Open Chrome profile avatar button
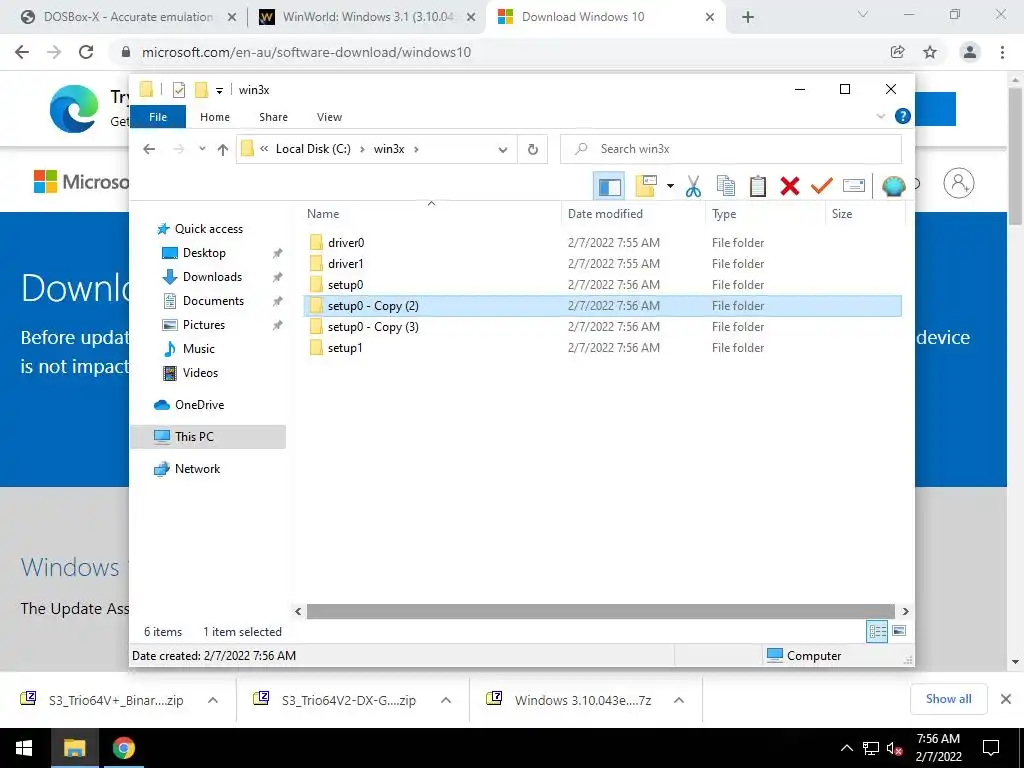This screenshot has height=768, width=1024. [970, 52]
